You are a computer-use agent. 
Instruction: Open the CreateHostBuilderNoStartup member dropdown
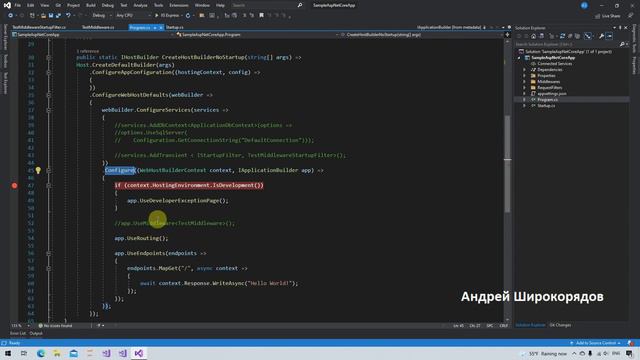pos(422,35)
